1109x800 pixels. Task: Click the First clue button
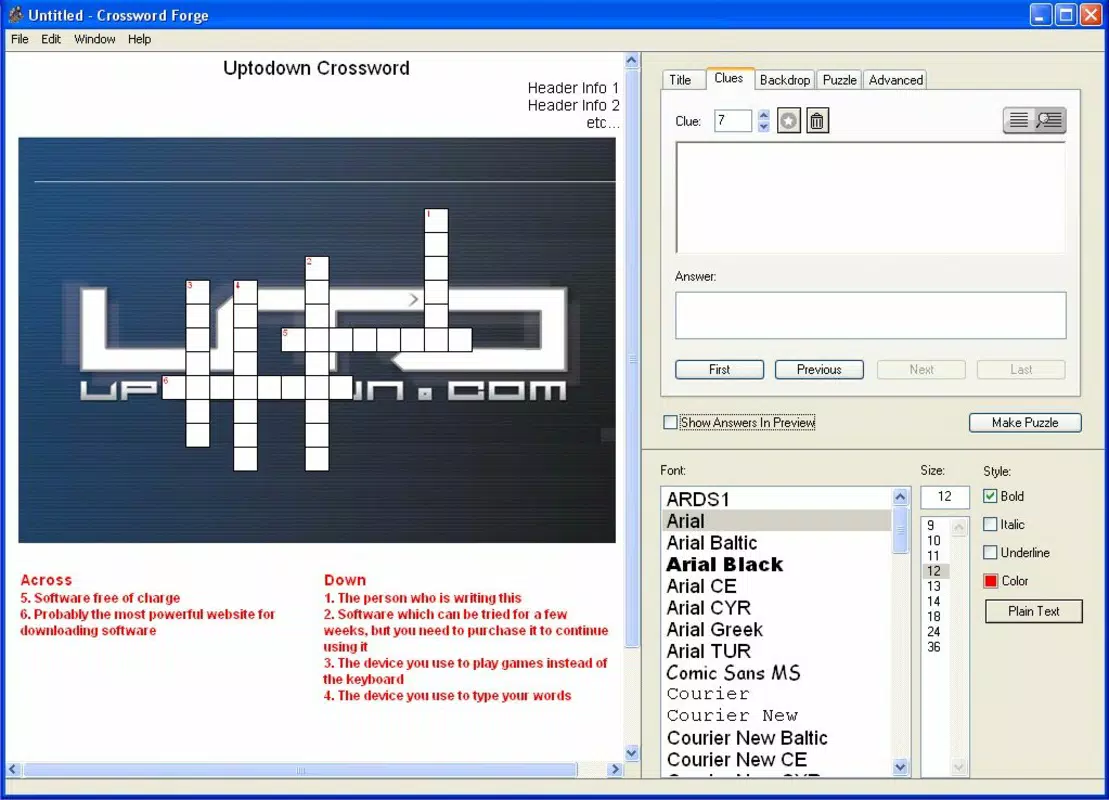(x=719, y=369)
